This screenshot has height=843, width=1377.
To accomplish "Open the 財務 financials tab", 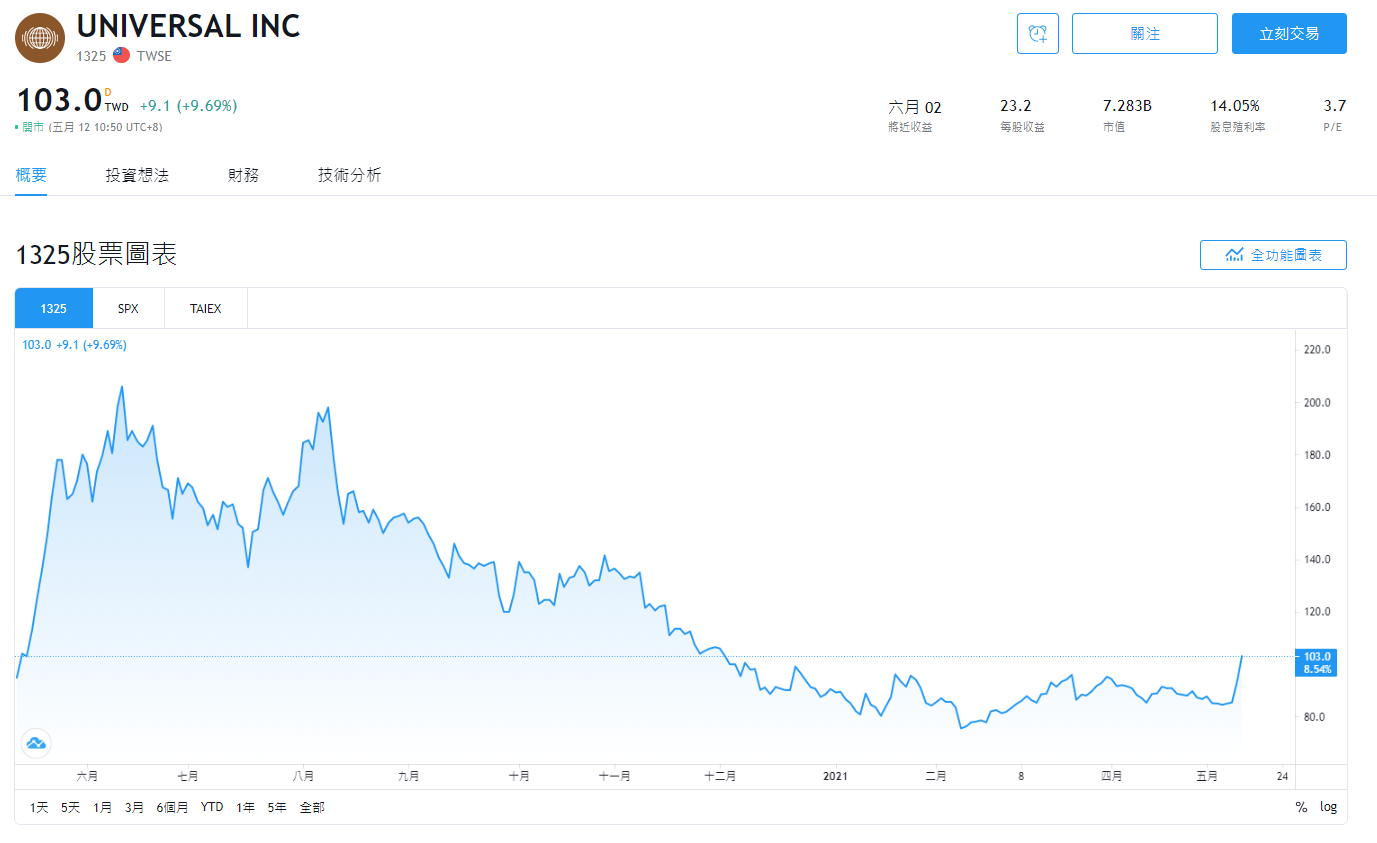I will pyautogui.click(x=243, y=175).
